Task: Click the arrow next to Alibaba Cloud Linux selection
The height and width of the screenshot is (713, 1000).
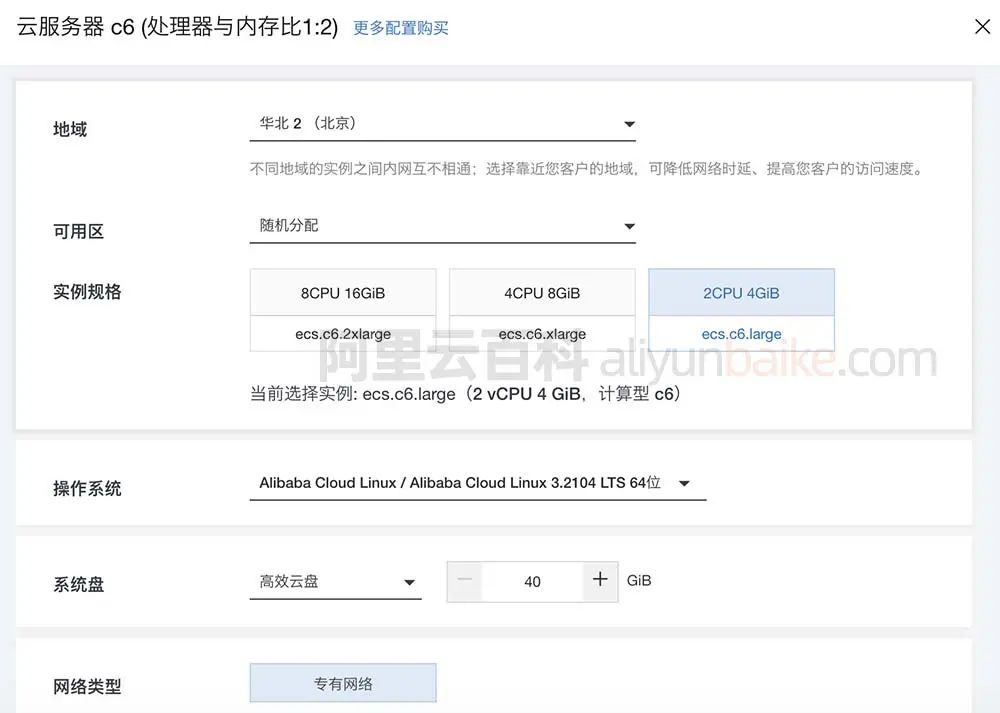Action: click(684, 482)
